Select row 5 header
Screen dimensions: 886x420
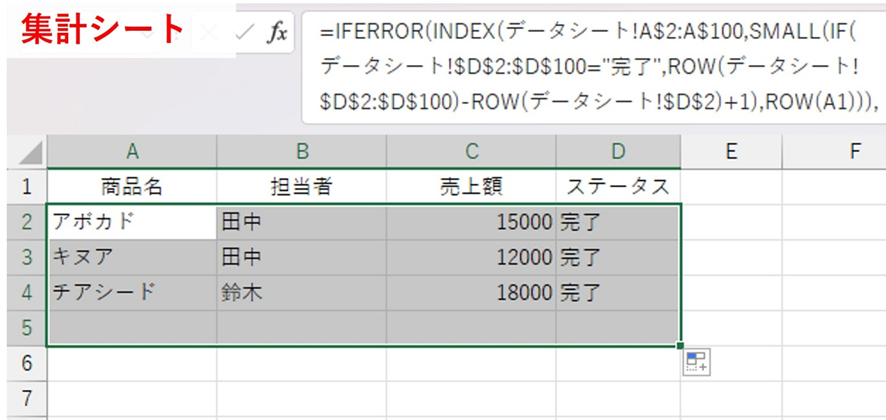(26, 327)
